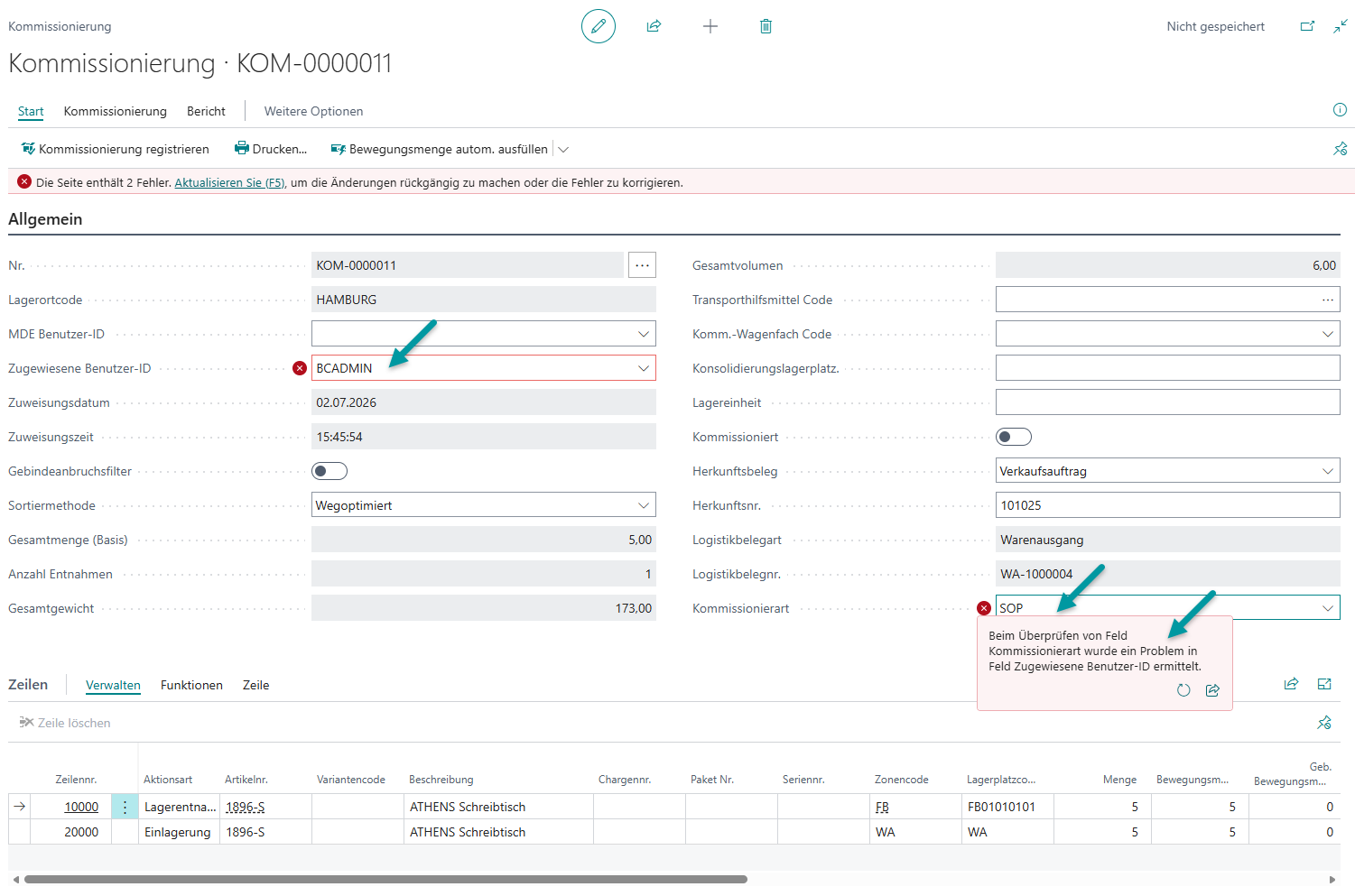The height and width of the screenshot is (896, 1355).
Task: Toggle Gebindeanbruchsfilter switch
Action: 329,471
